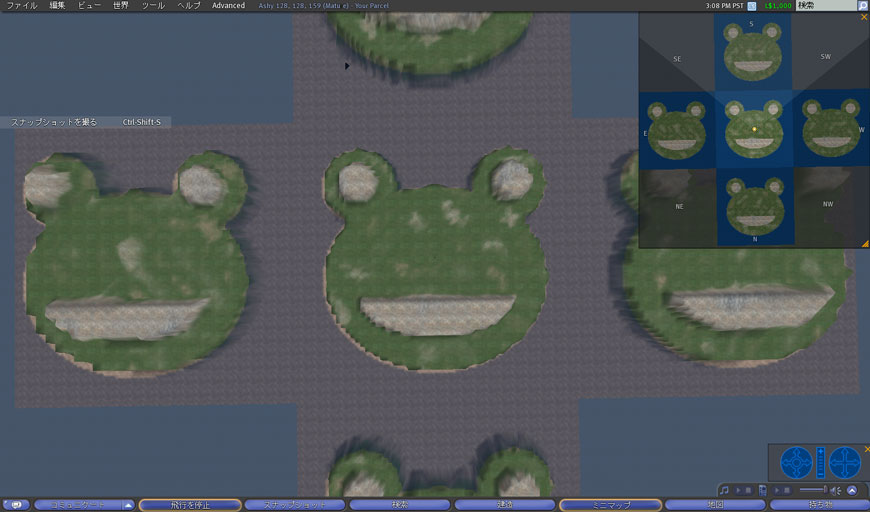Select the N frog tile in minimap
The image size is (870, 512).
(x=755, y=206)
